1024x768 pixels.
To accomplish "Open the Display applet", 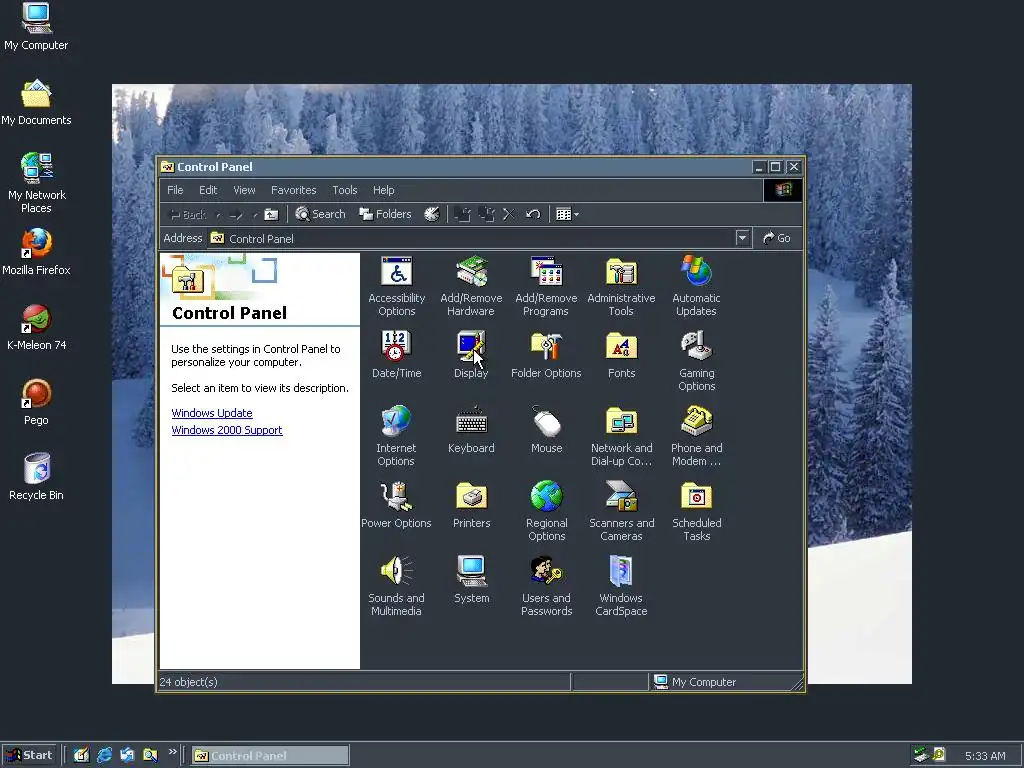I will point(471,355).
